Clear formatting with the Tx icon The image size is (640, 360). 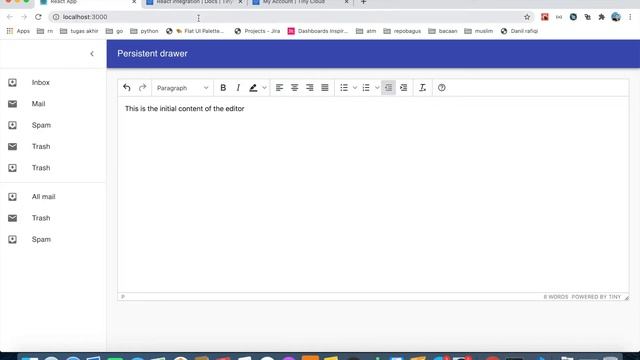[x=422, y=88]
